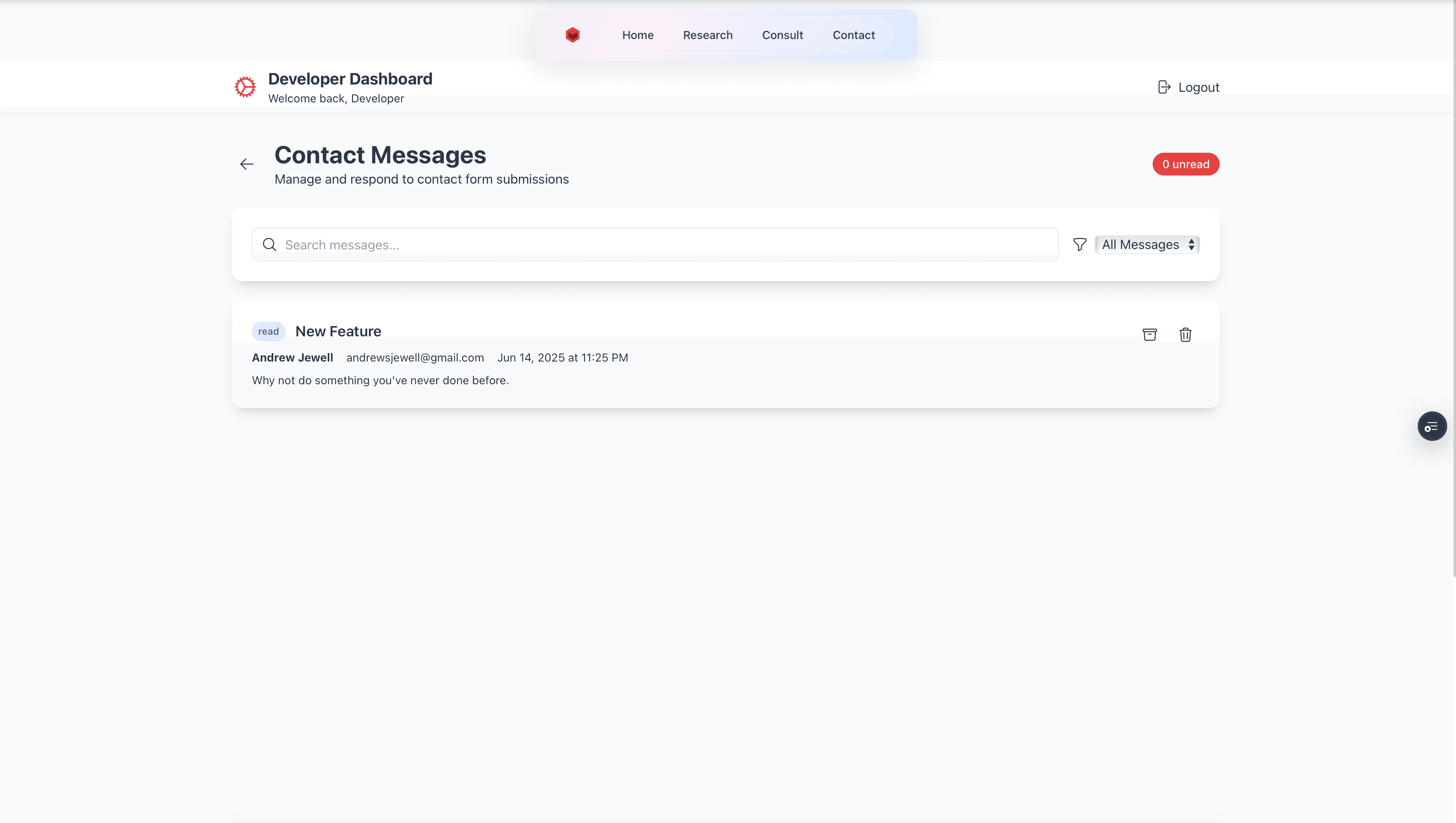Click the andrewsjewell@gmail.com email address
This screenshot has height=823, width=1456.
coord(415,357)
